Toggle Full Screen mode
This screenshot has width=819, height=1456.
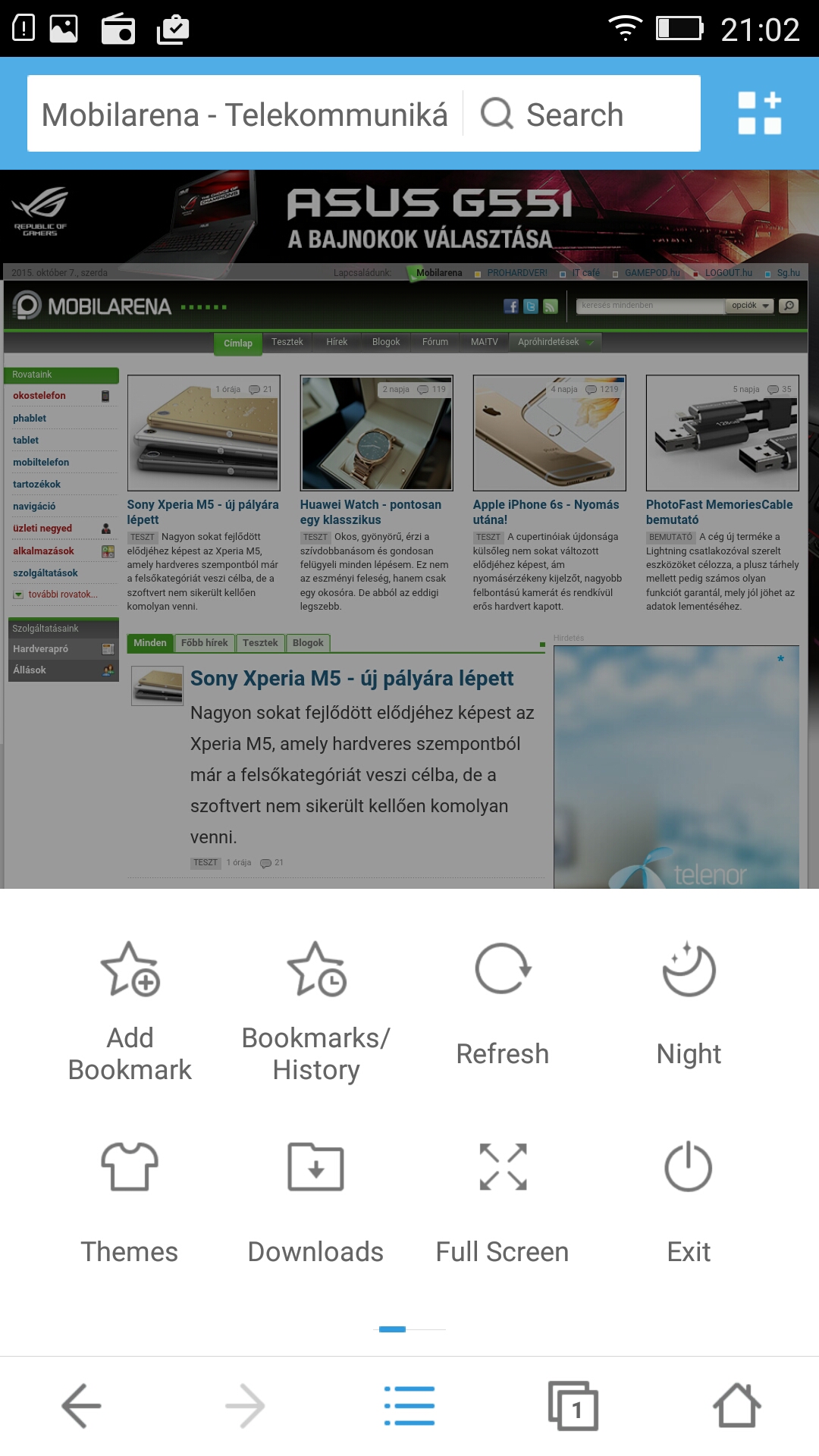[503, 1166]
